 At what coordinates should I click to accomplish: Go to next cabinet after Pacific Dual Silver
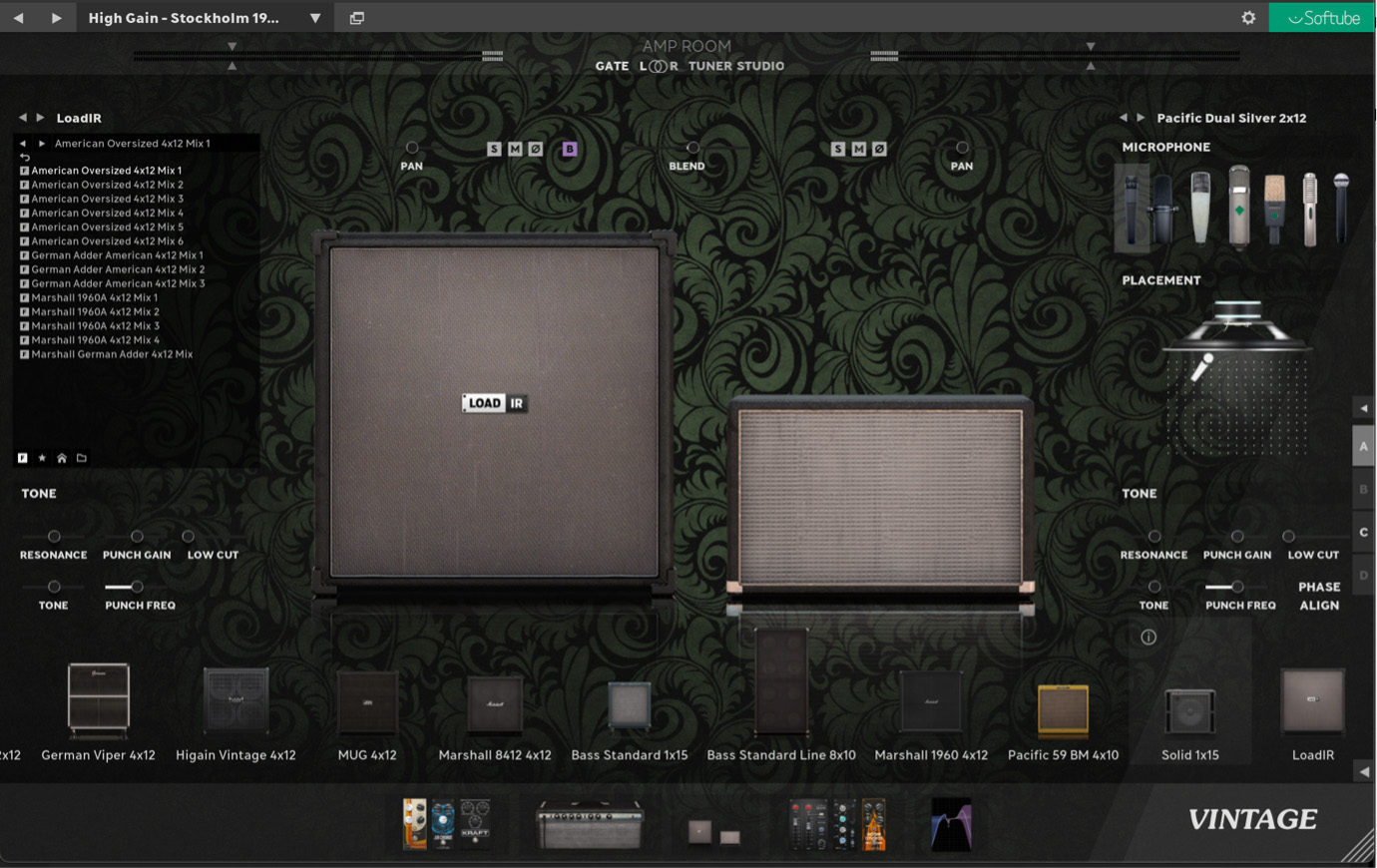click(1142, 118)
